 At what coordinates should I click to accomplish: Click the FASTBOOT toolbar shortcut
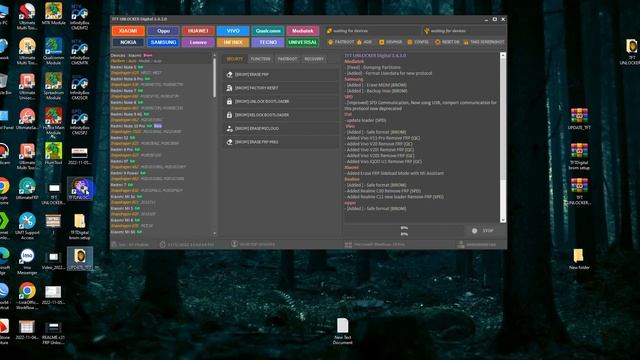341,42
